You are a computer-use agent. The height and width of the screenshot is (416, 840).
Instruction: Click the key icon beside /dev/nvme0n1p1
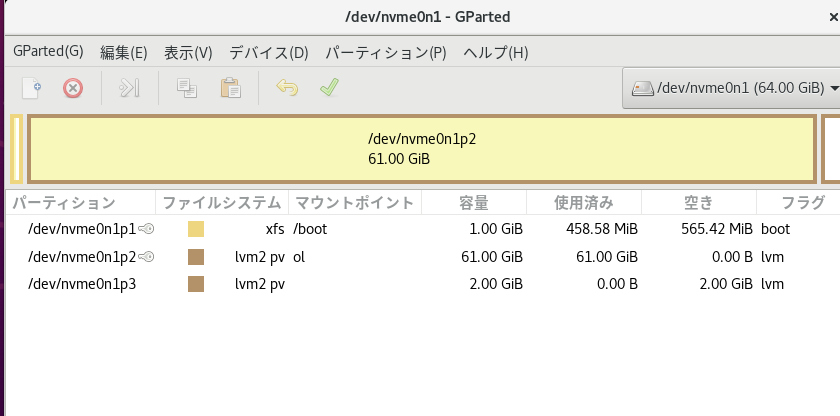click(x=146, y=229)
